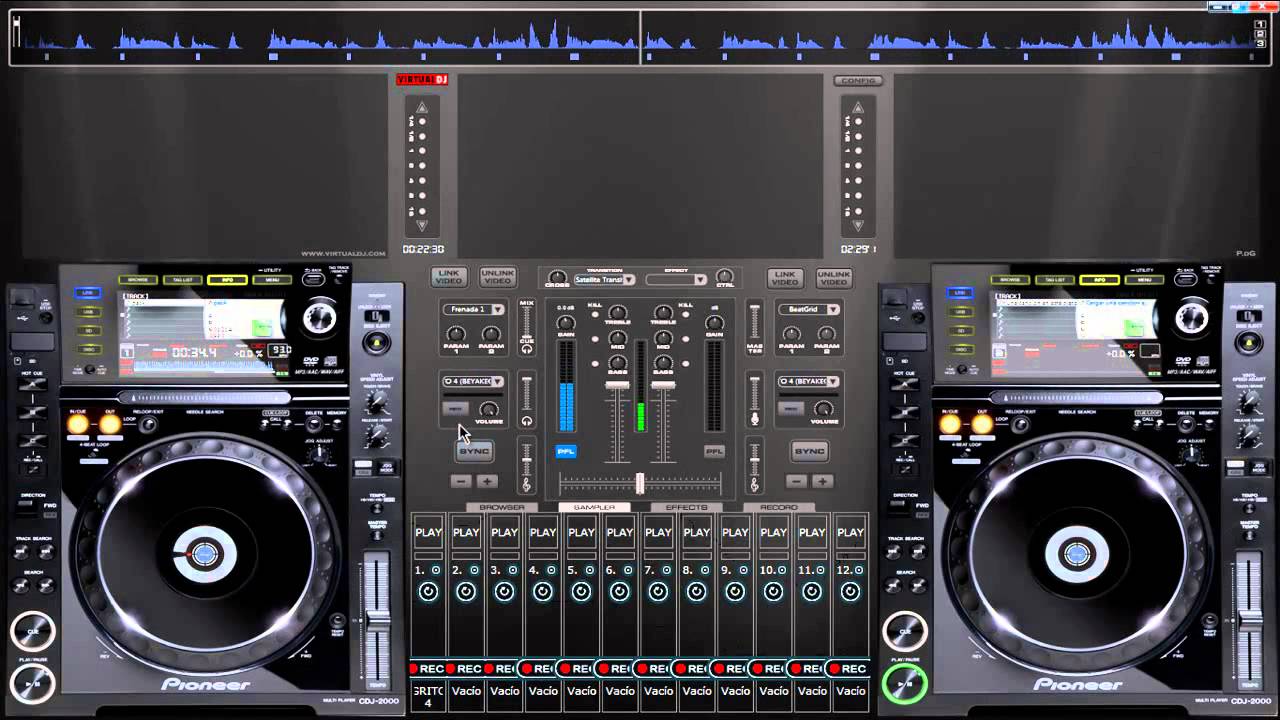Toggle the left channel treble Kill button

pyautogui.click(x=595, y=314)
